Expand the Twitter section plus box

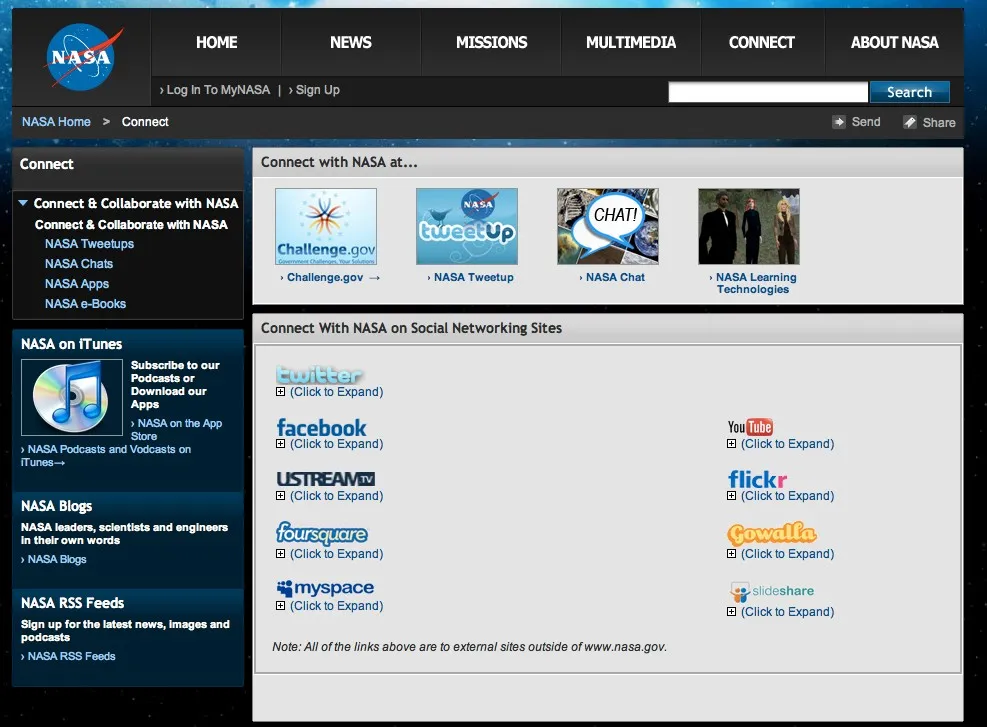[281, 392]
